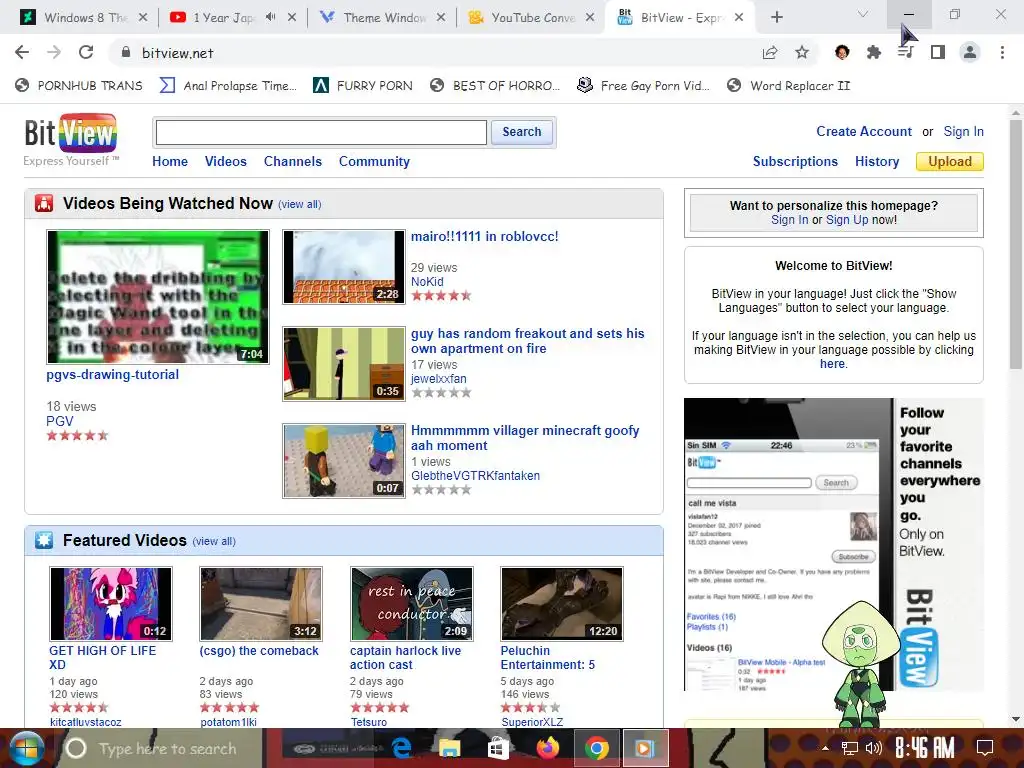Switch to Chrome in the taskbar
The image size is (1024, 768).
tap(596, 748)
